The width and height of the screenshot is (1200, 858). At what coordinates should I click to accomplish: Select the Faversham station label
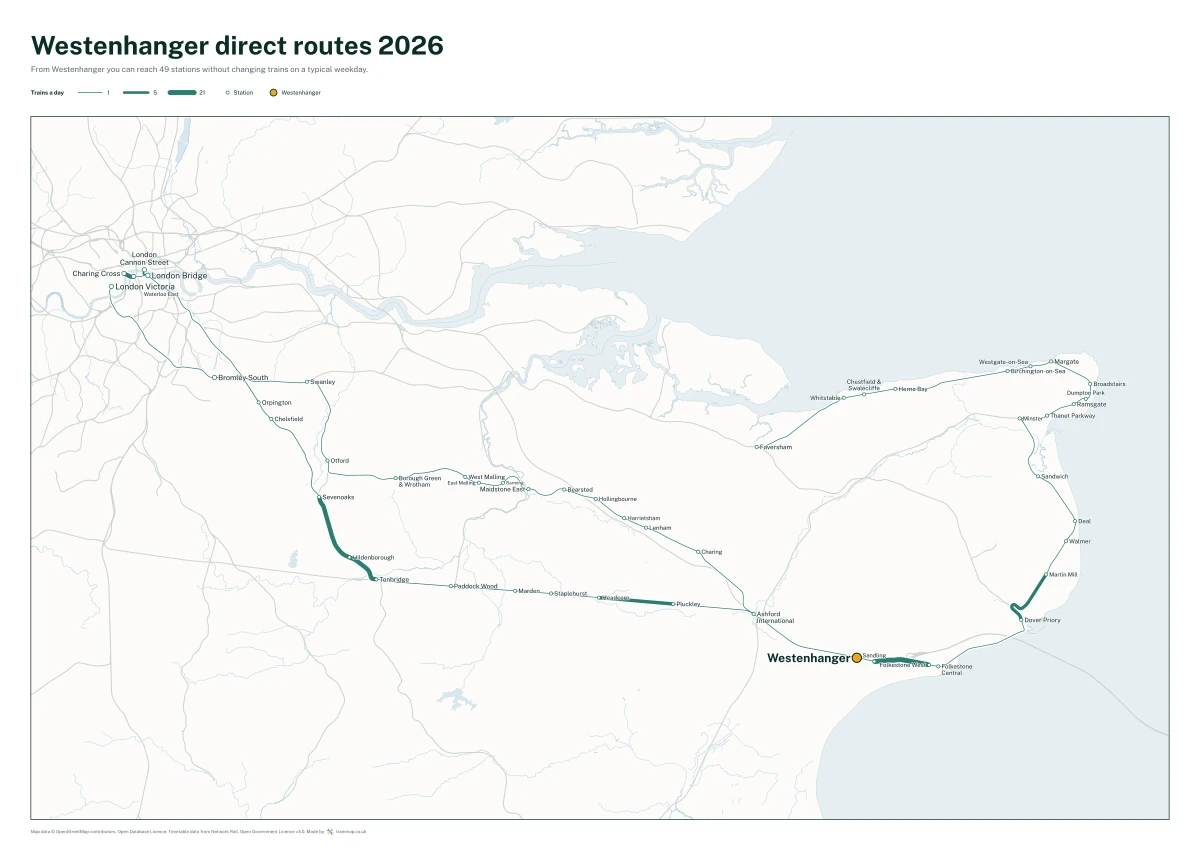tap(776, 447)
